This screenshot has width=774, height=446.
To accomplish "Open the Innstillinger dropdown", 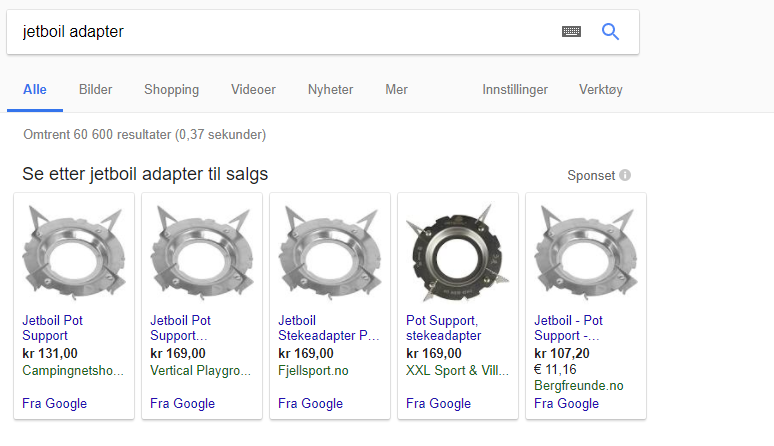I will (x=515, y=89).
